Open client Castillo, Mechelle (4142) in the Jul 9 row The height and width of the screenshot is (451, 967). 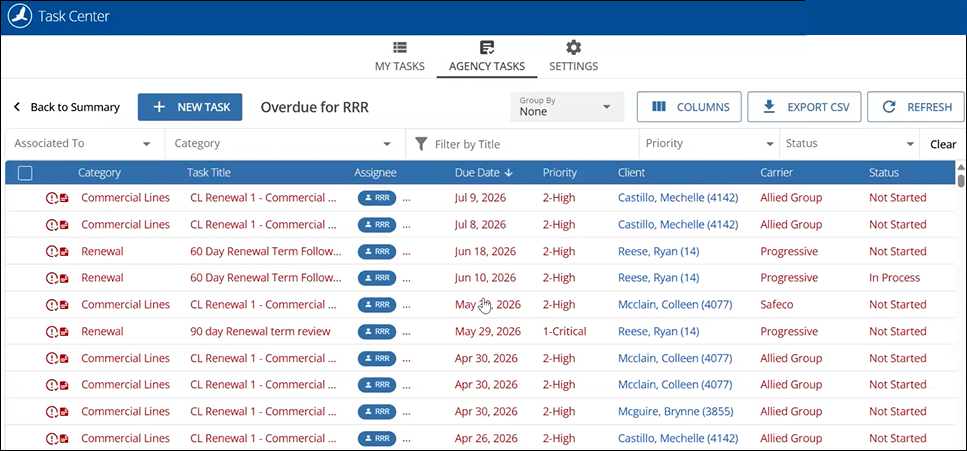pos(678,197)
